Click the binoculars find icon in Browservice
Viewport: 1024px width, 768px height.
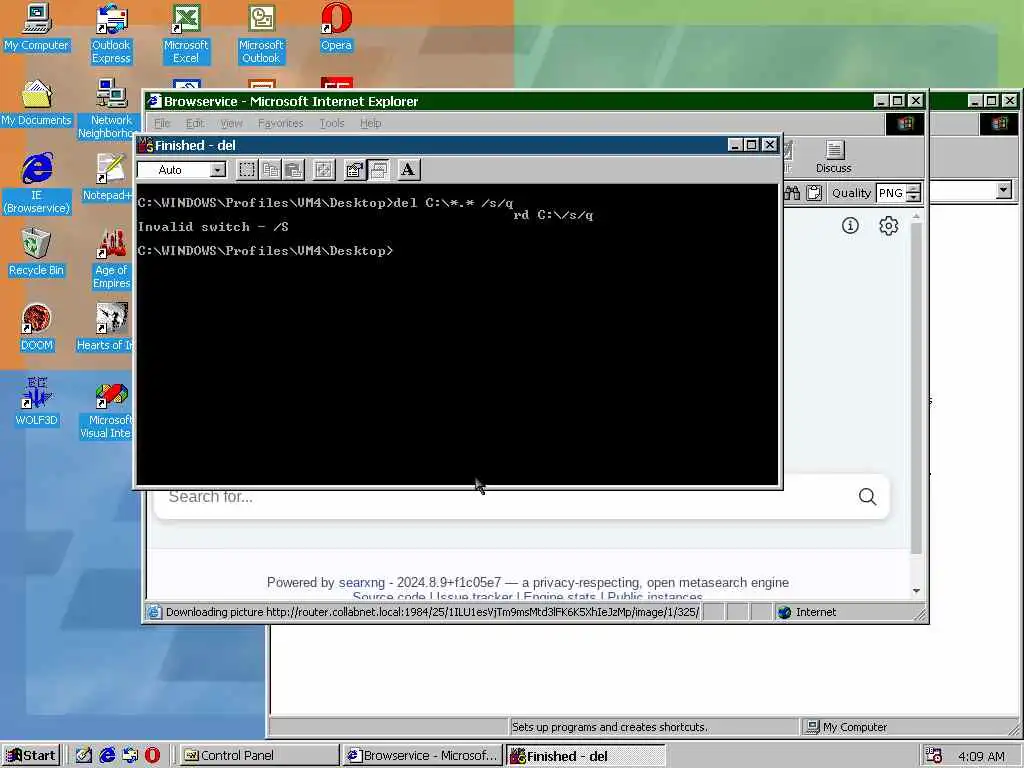tap(792, 193)
